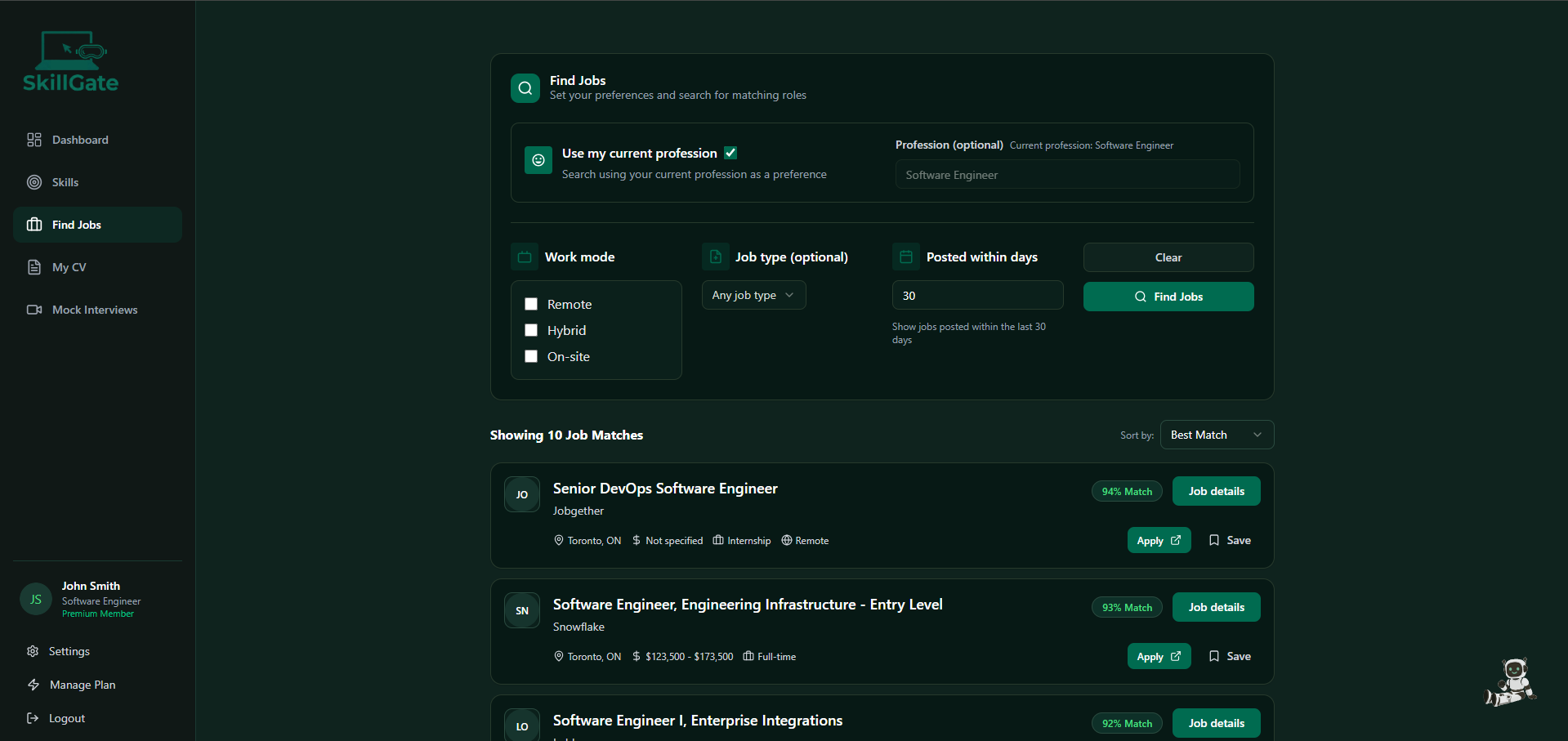1568x741 pixels.
Task: Click the bookmark icon on Snowflake job
Action: coord(1214,656)
